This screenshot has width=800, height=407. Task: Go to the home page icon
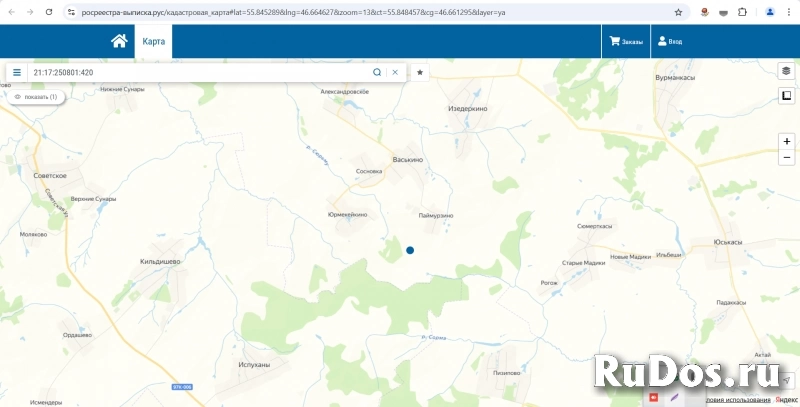[119, 41]
